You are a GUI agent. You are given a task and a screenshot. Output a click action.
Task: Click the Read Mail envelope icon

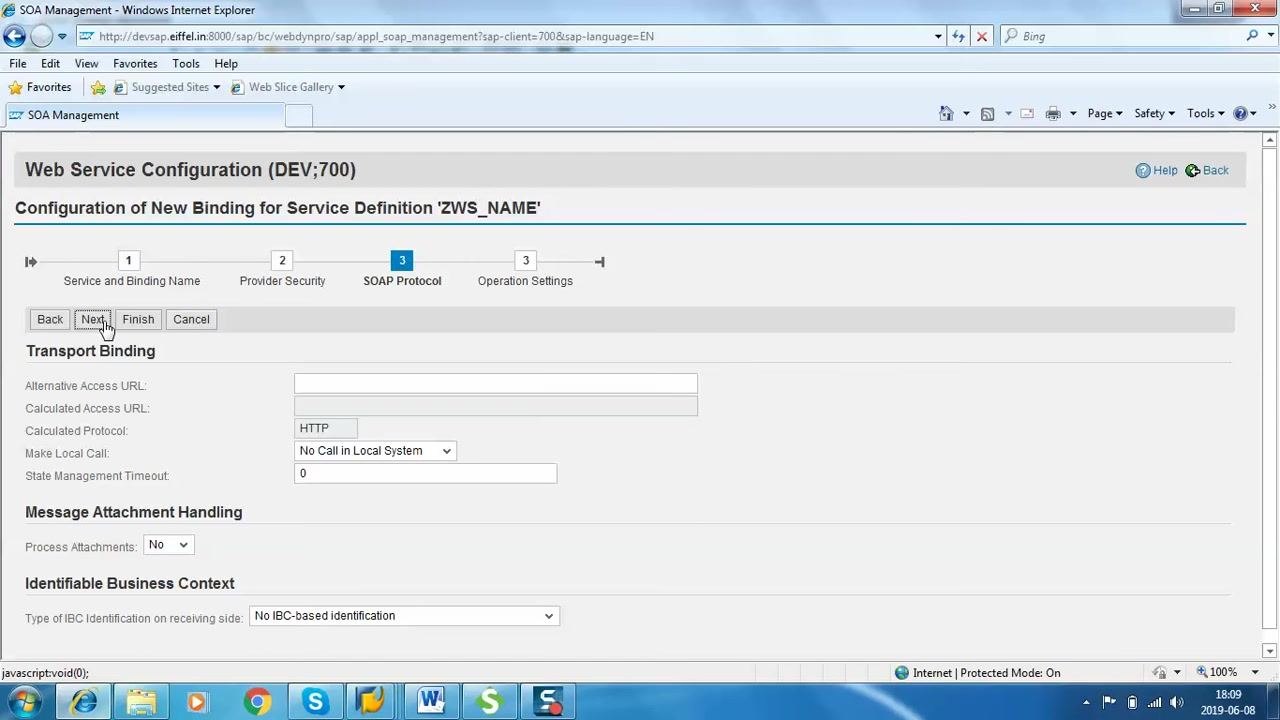tap(1027, 113)
